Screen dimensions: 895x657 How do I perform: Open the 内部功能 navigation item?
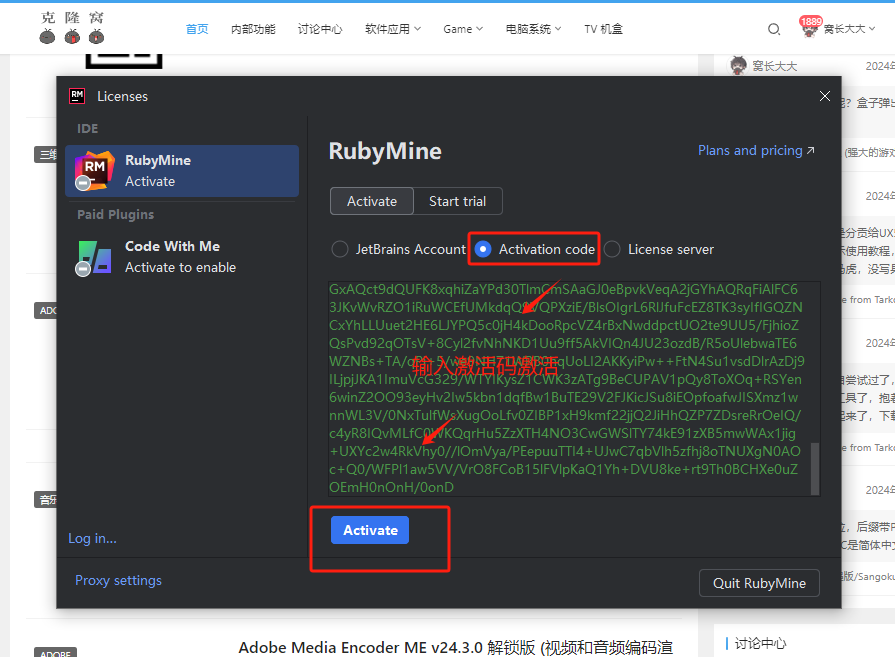253,29
